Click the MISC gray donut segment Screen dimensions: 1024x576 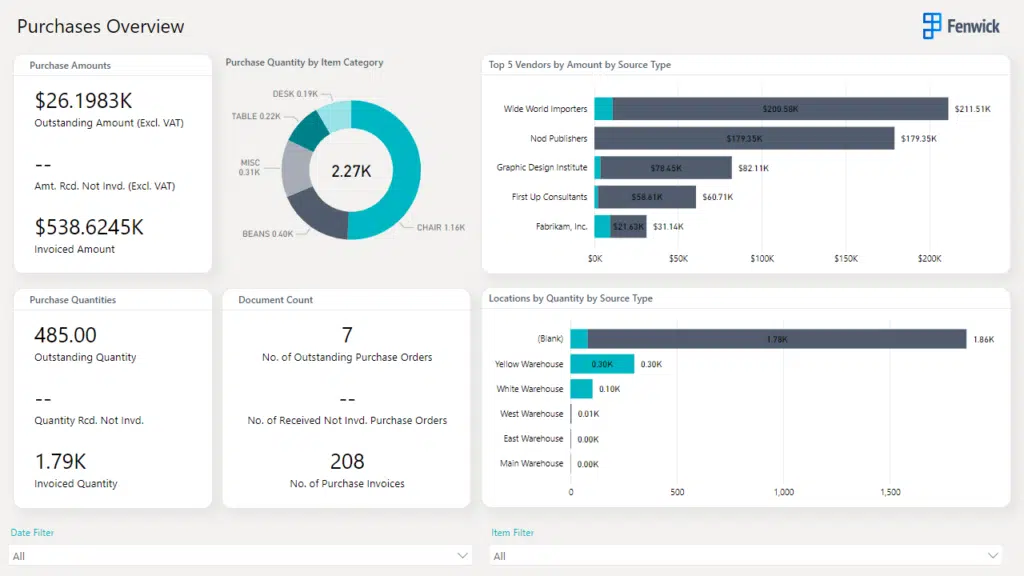[x=297, y=166]
